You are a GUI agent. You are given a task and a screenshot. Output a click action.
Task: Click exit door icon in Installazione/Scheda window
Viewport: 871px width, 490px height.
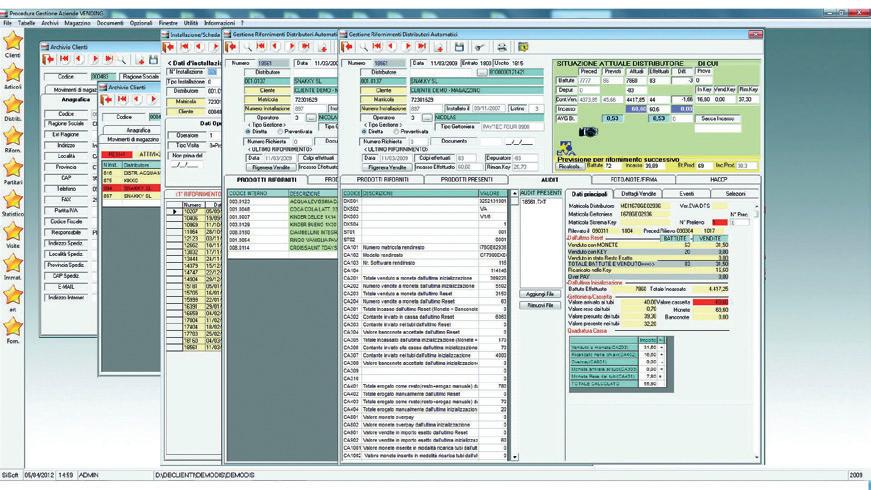[169, 47]
